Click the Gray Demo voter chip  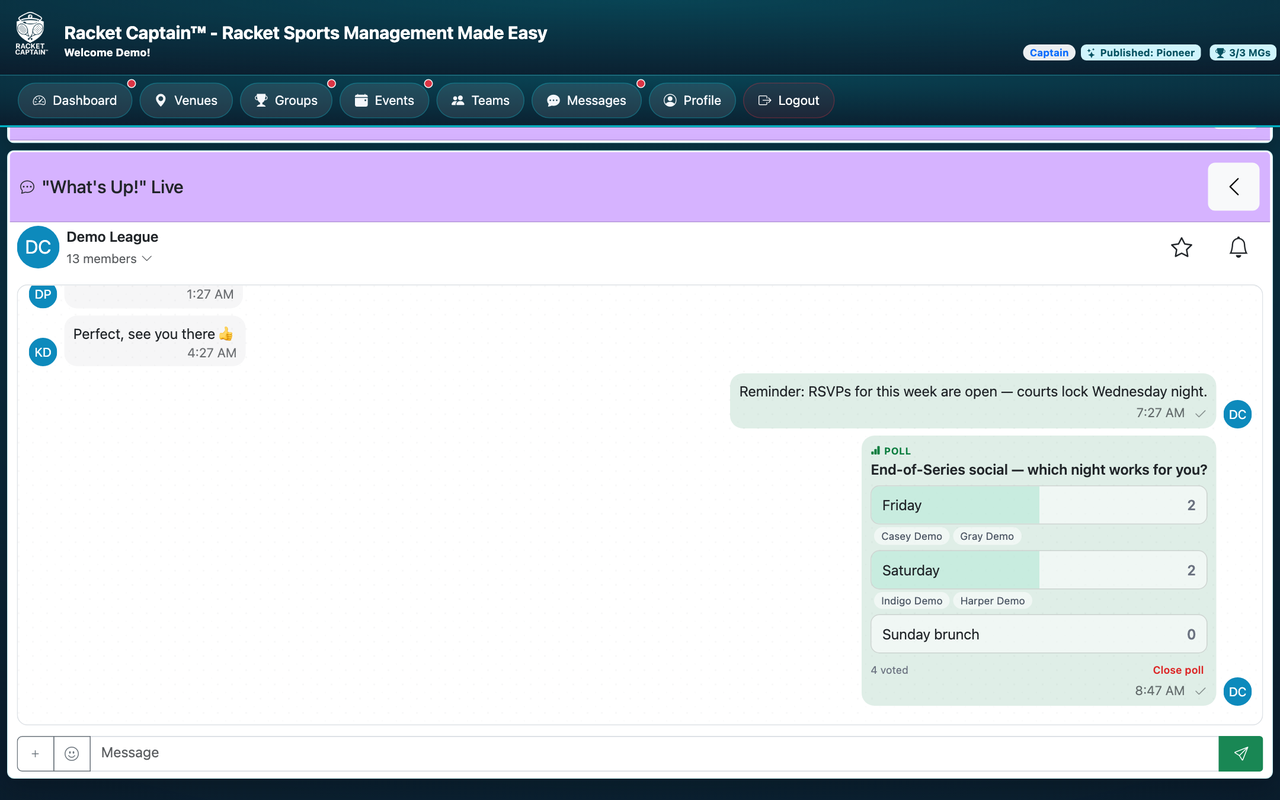(987, 536)
